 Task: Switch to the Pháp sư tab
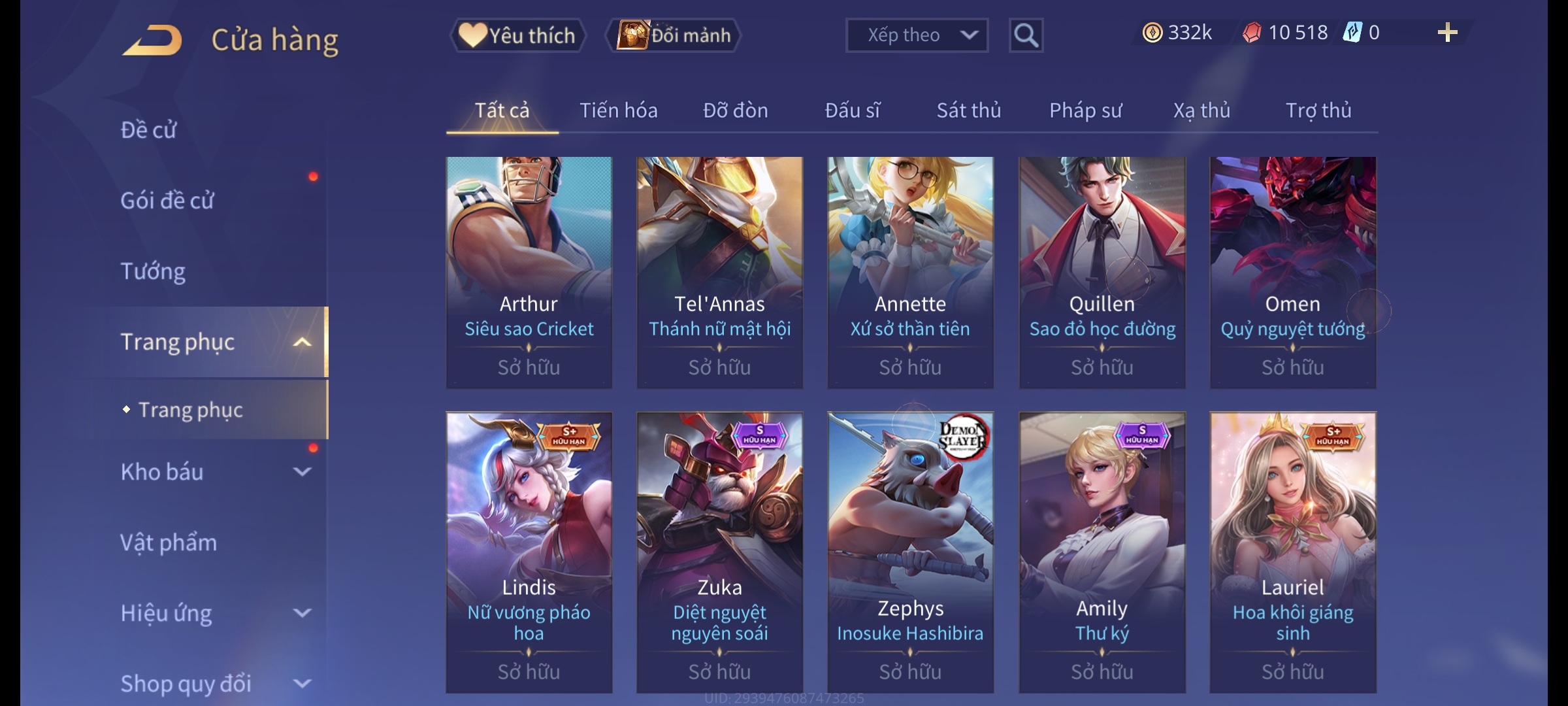point(1085,110)
